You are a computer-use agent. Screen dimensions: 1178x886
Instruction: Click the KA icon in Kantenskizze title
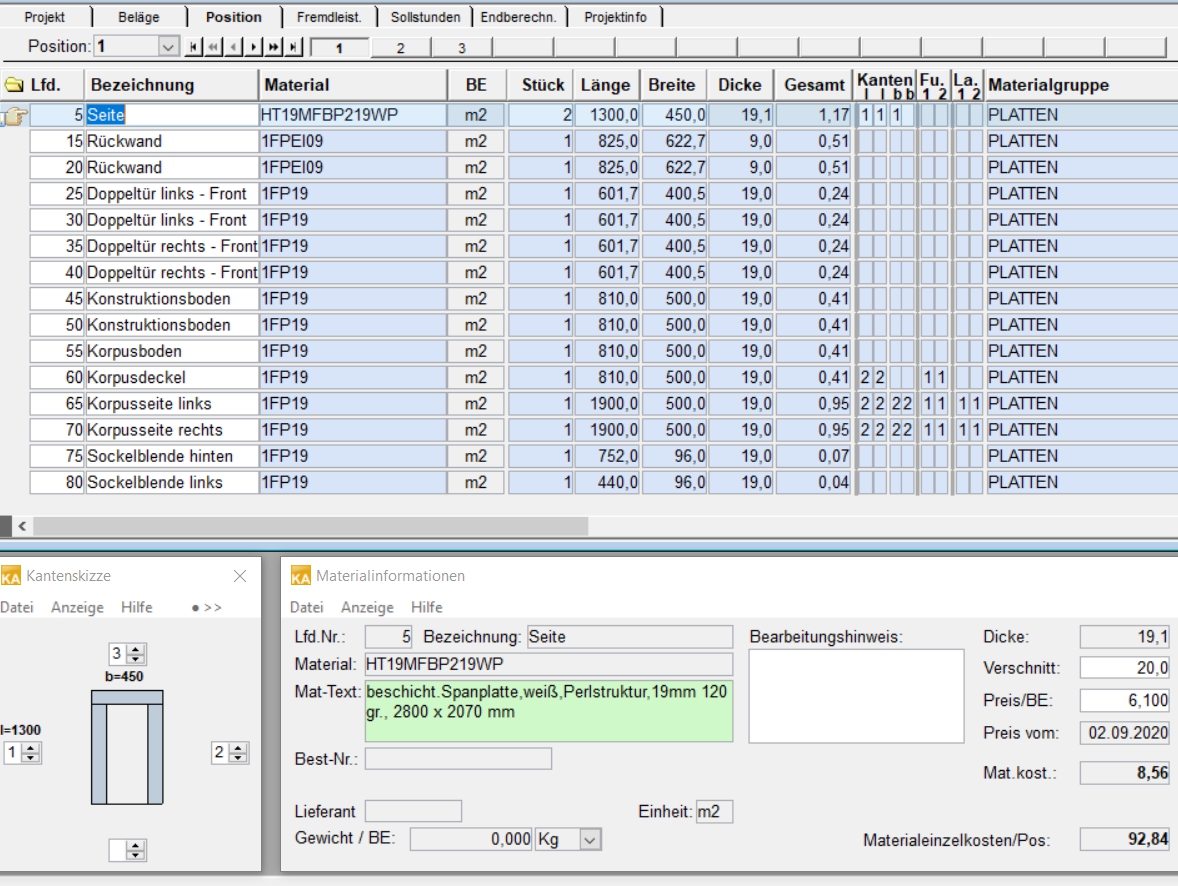11,576
